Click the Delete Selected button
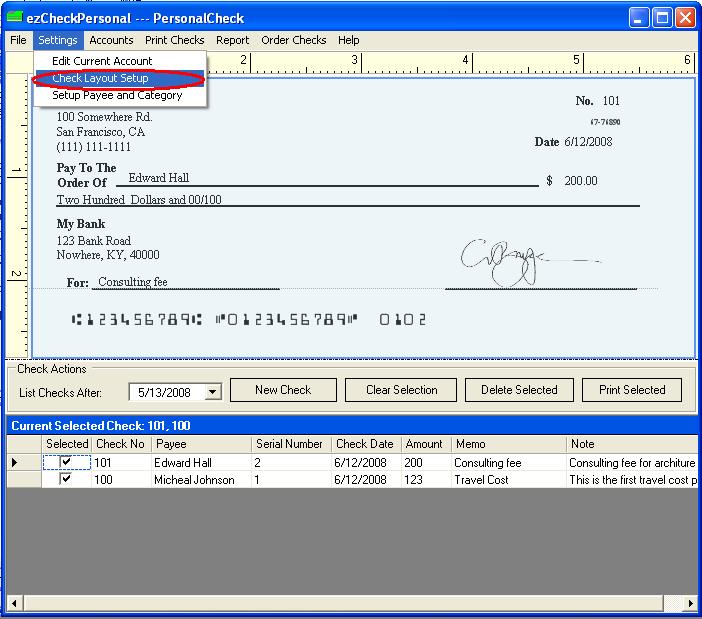 tap(519, 390)
